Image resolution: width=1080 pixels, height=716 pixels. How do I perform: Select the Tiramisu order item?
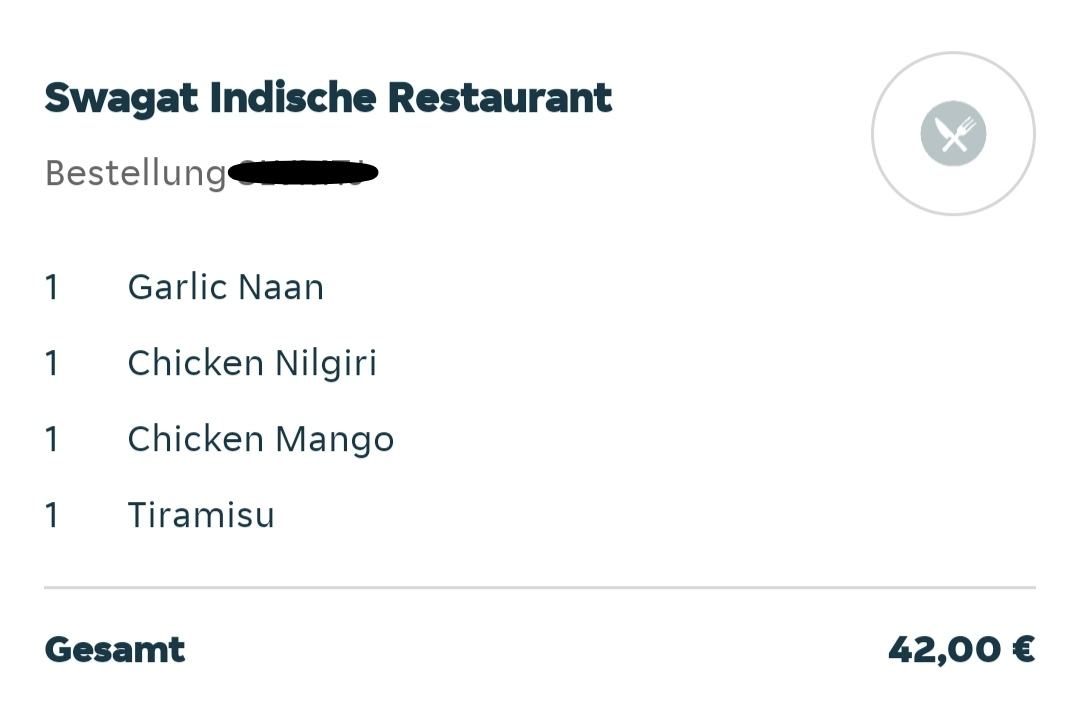click(x=201, y=515)
